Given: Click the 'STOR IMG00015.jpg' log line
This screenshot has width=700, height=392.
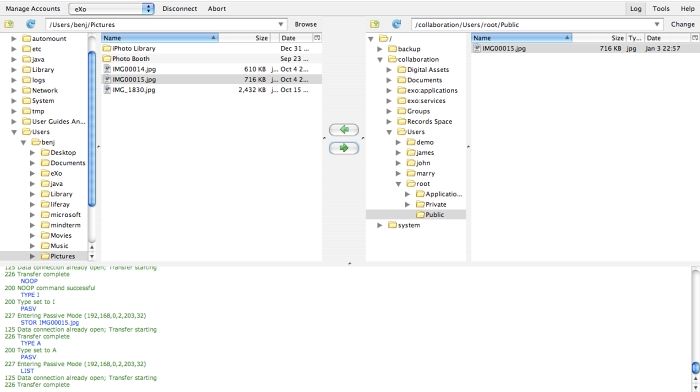Looking at the screenshot, I should [50, 322].
